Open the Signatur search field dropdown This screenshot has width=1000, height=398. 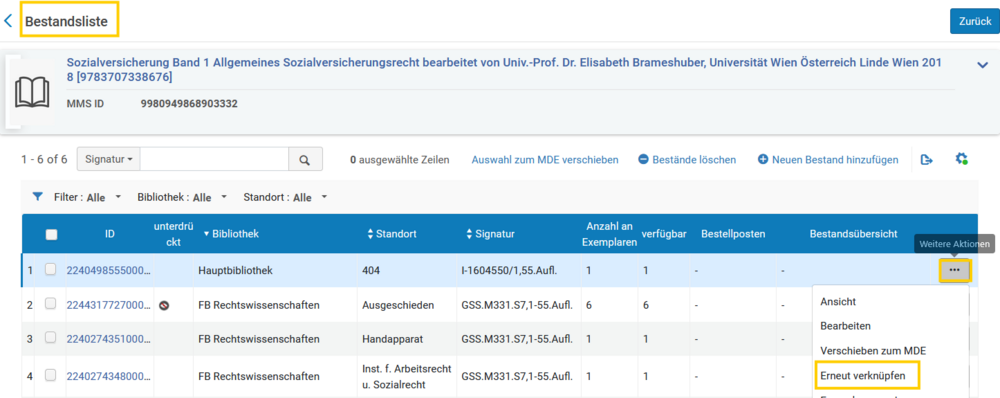click(x=108, y=160)
